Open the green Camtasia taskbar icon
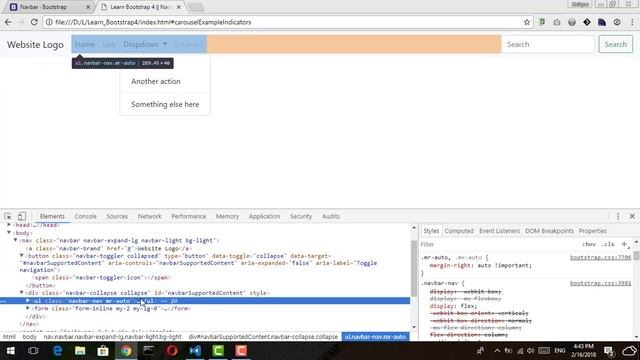Viewport: 640px width, 360px height. tap(218, 351)
